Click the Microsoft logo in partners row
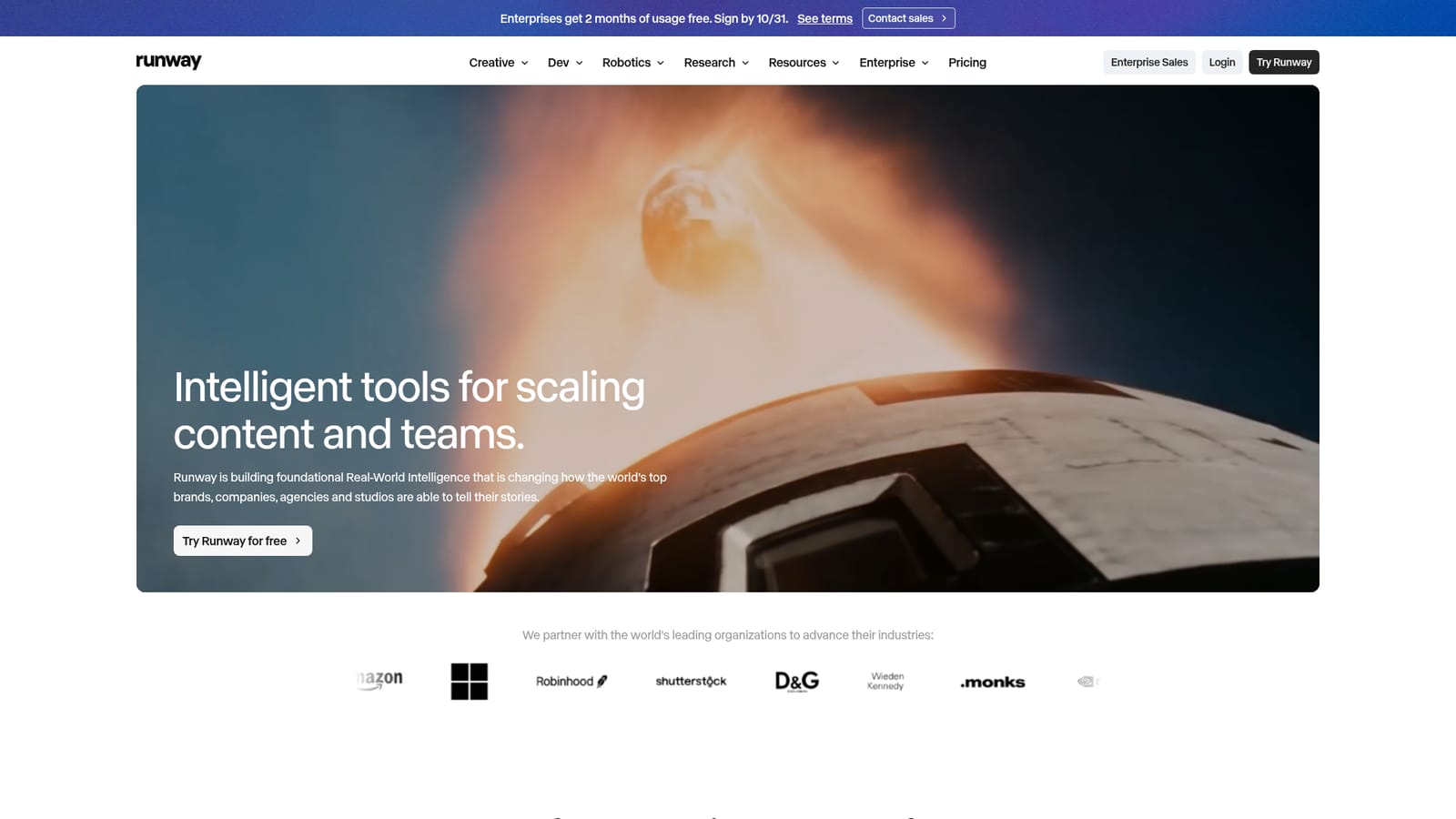 click(x=470, y=682)
